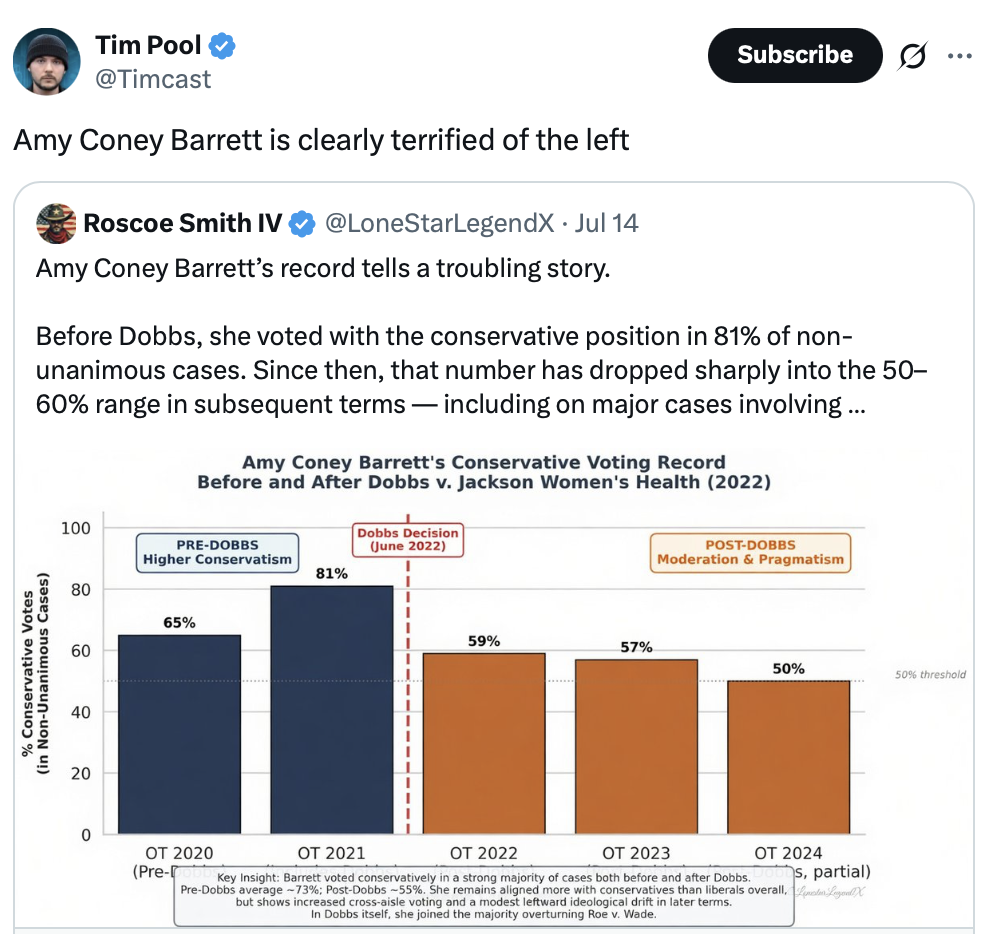Expand the truncated quoted tweet text
This screenshot has height=934, width=1002.
point(856,404)
